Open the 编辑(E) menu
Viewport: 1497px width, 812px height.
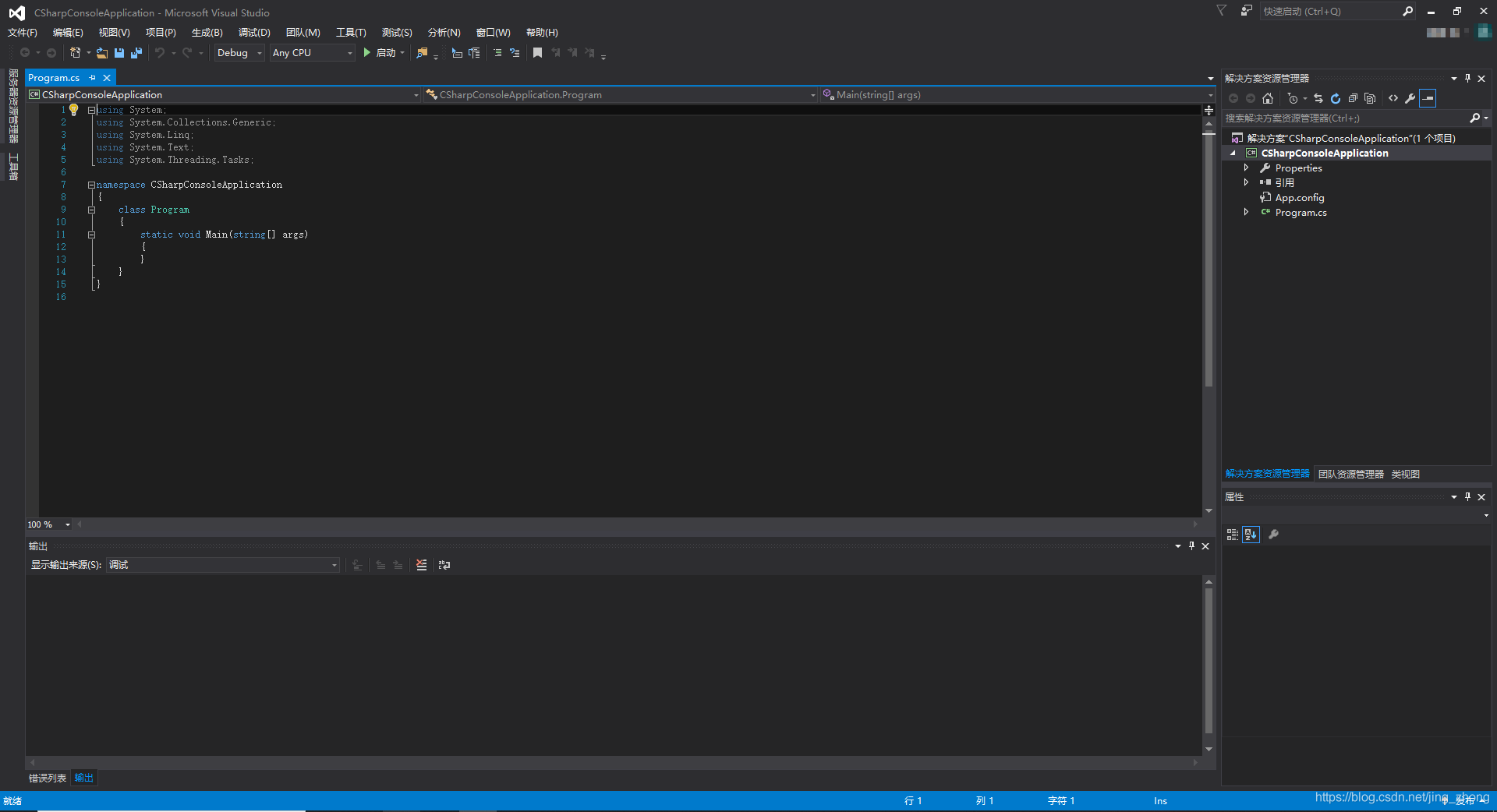68,33
